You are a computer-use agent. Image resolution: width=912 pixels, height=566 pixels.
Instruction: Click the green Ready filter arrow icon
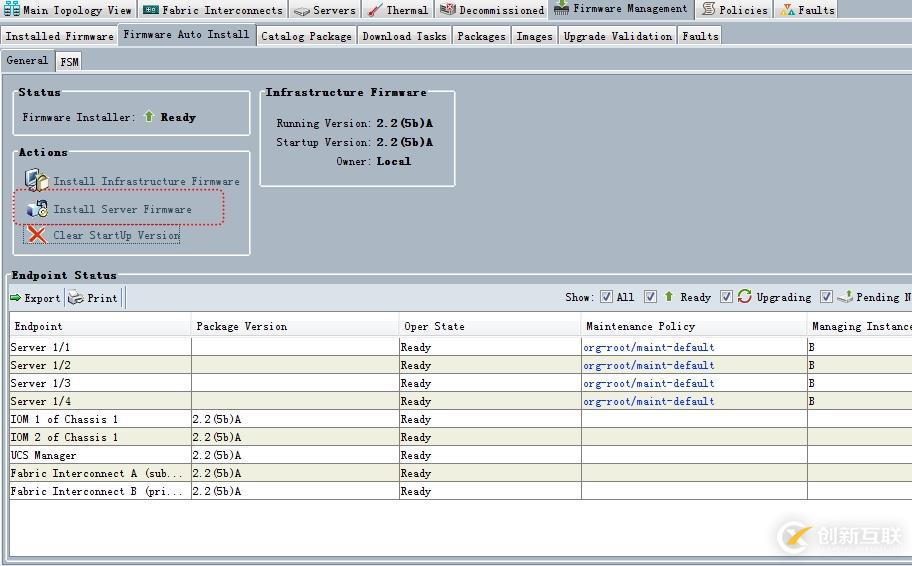[x=669, y=296]
